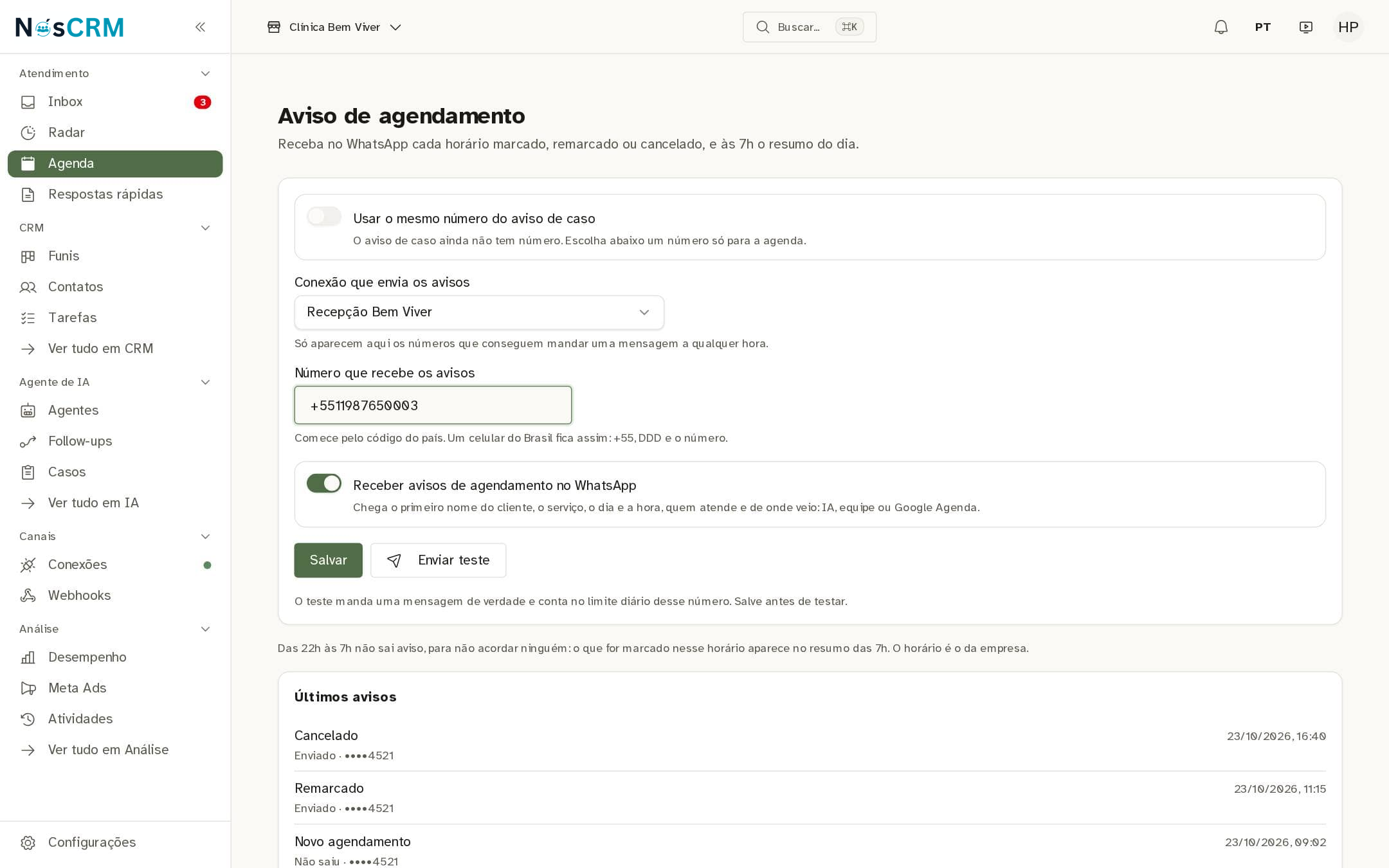Open Tarefas in sidebar
This screenshot has height=868, width=1389.
tap(115, 318)
